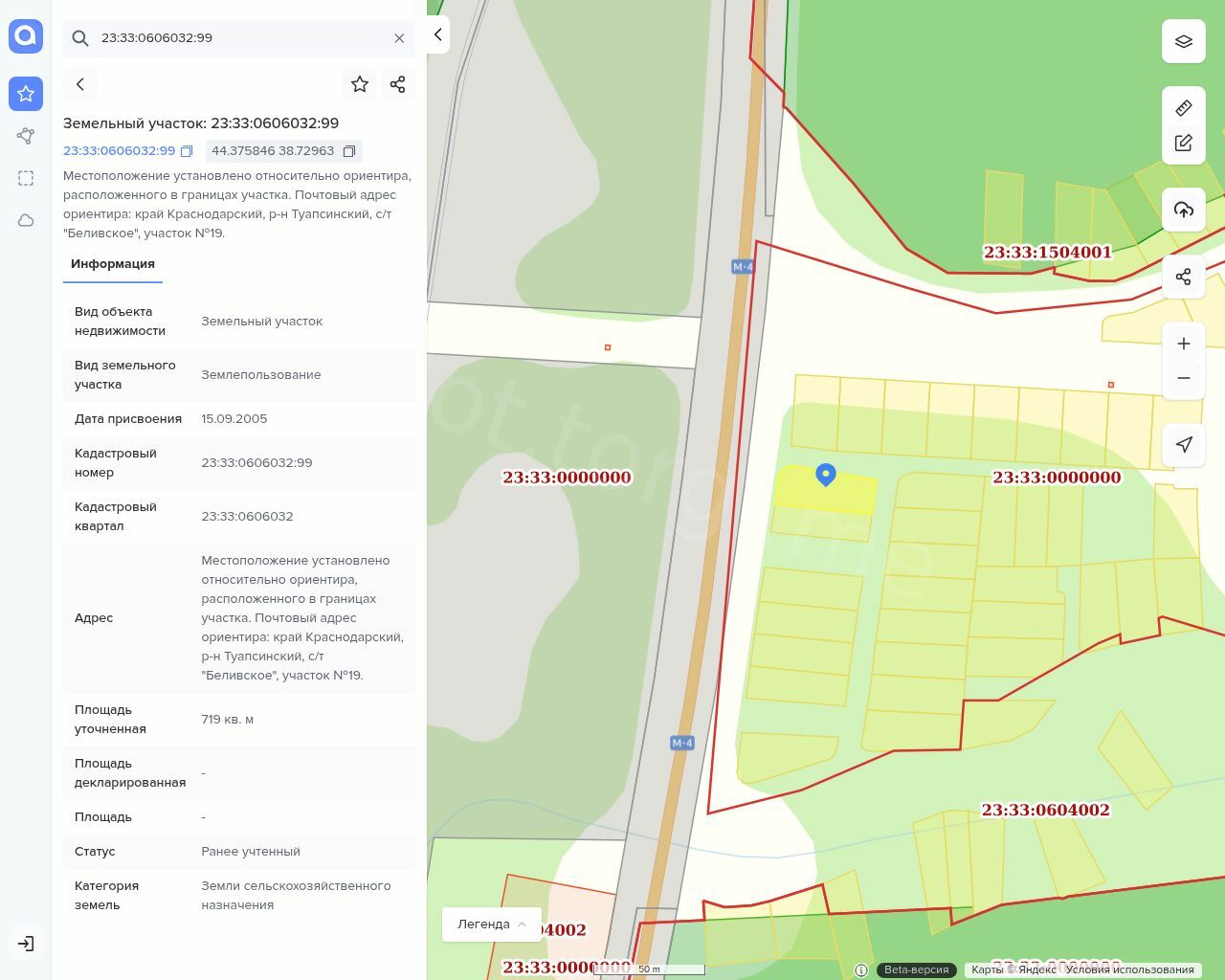Viewport: 1225px width, 980px height.
Task: Collapse the left information panel
Action: pos(437,35)
